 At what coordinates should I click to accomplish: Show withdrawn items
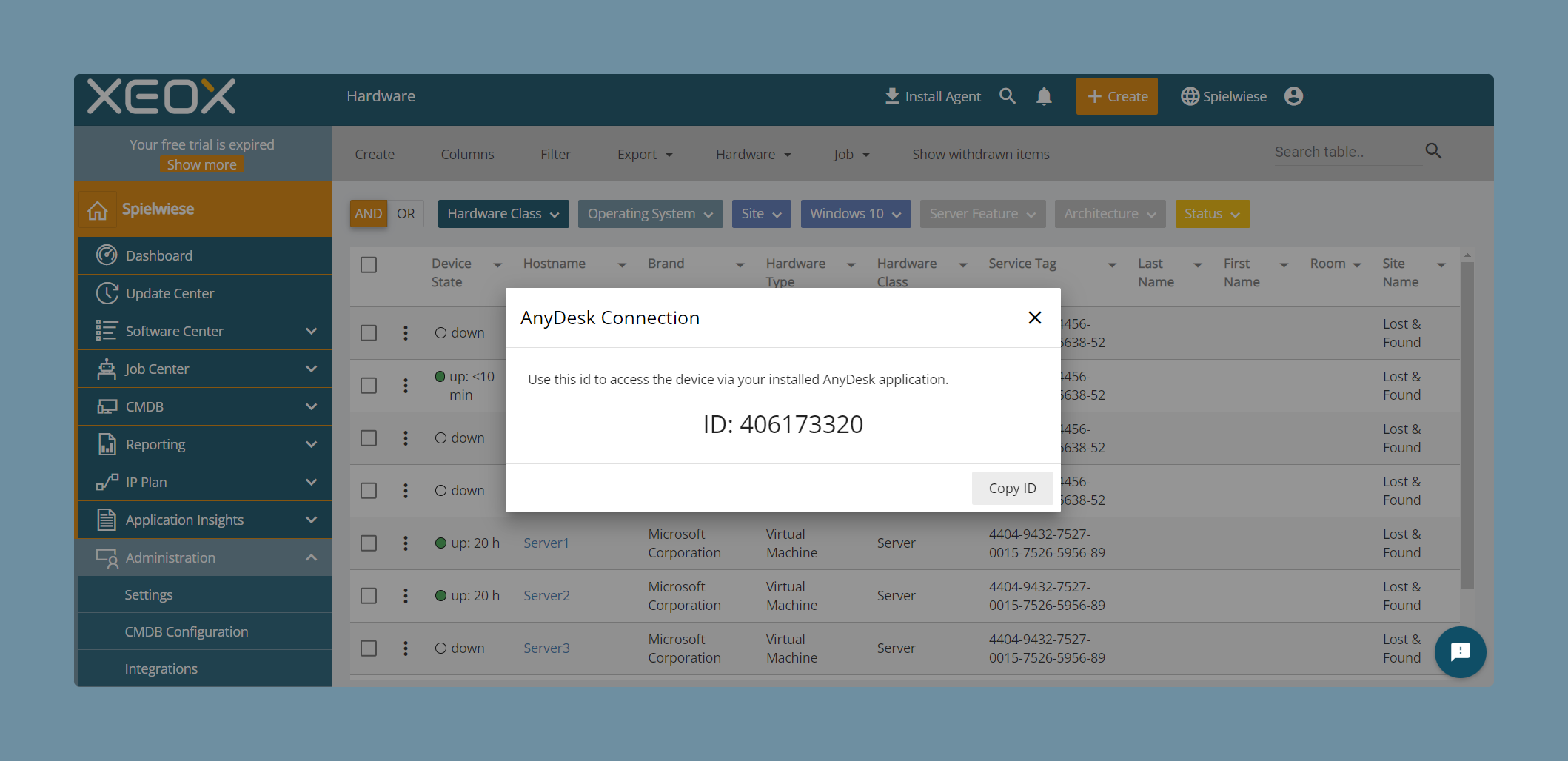click(980, 154)
